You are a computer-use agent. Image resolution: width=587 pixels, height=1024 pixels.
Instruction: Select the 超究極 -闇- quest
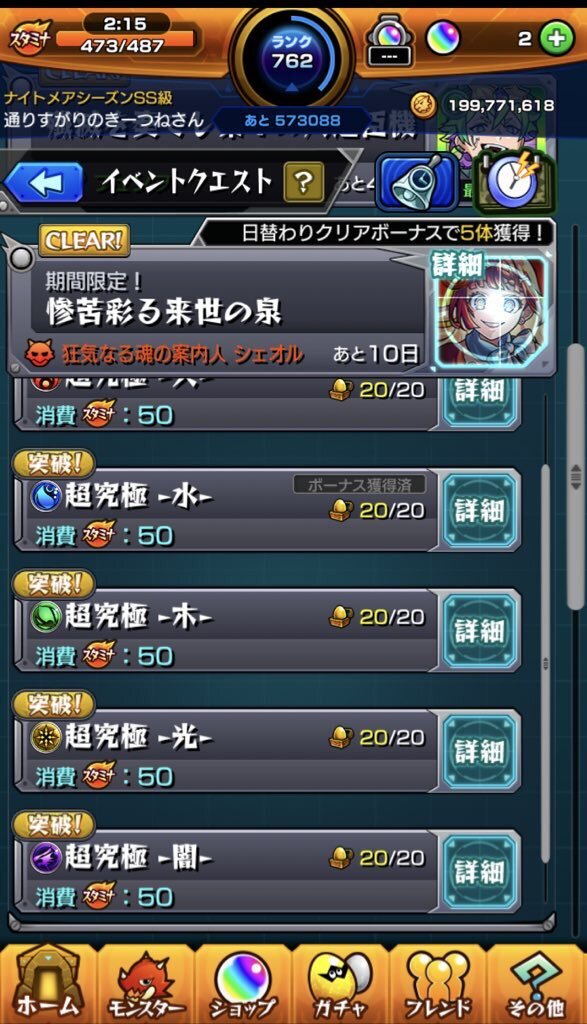coord(225,871)
